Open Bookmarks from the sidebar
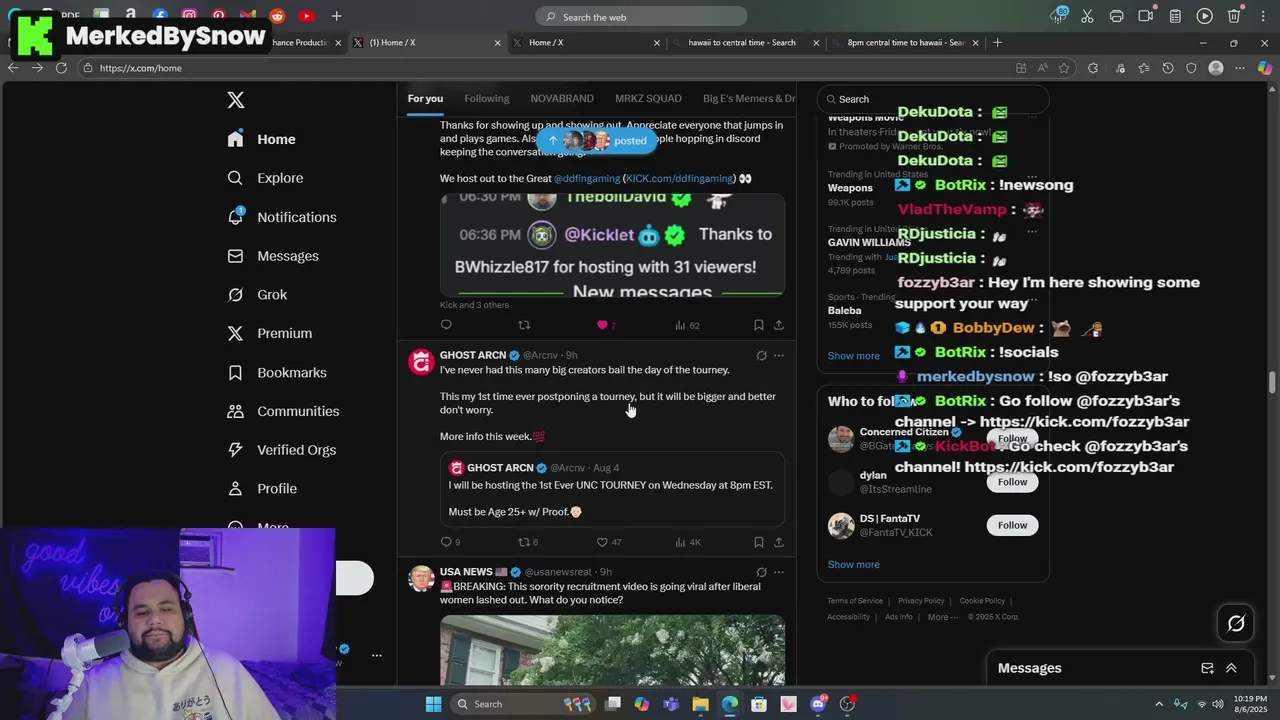The width and height of the screenshot is (1280, 720). click(x=278, y=372)
